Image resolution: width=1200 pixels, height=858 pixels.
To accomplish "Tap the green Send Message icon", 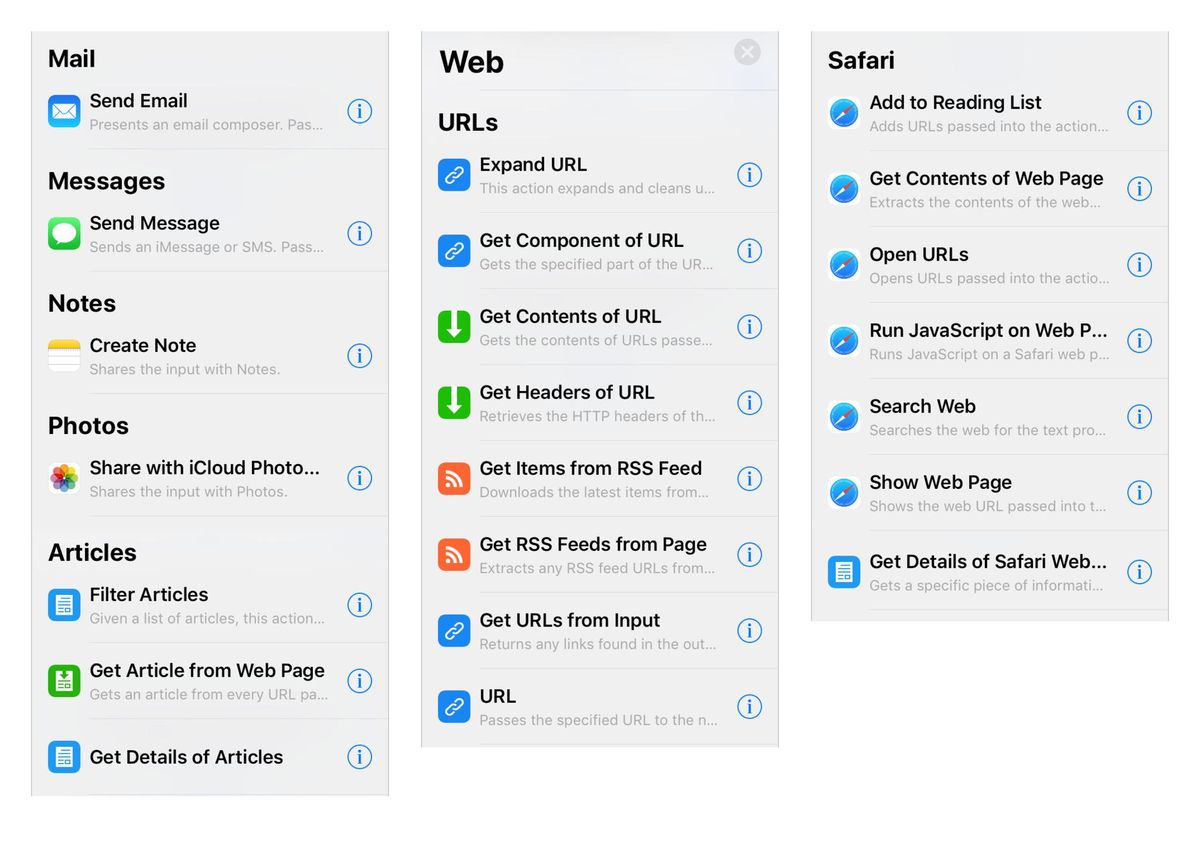I will pos(63,233).
